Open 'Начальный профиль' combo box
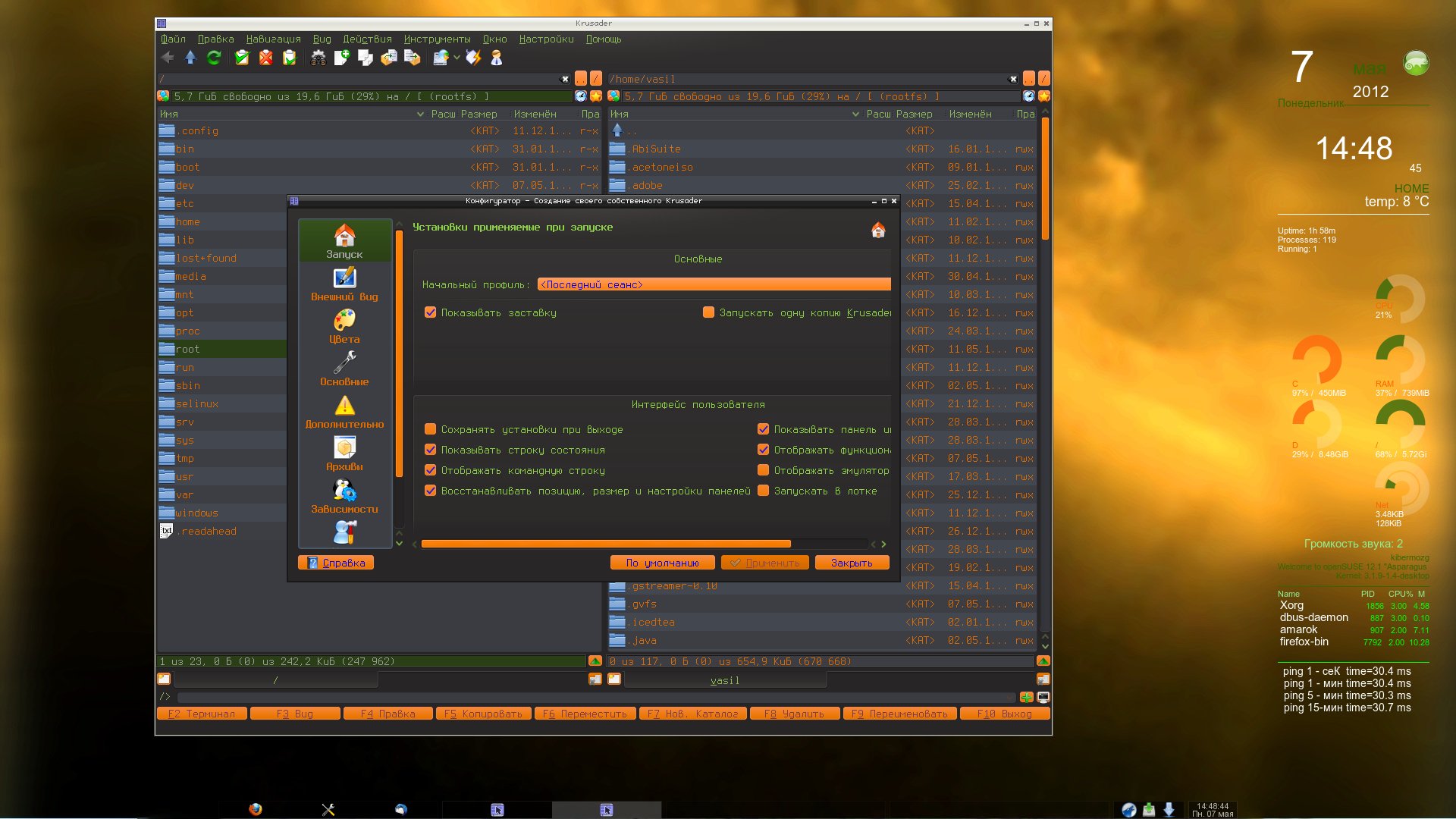Image resolution: width=1456 pixels, height=819 pixels. 714,284
